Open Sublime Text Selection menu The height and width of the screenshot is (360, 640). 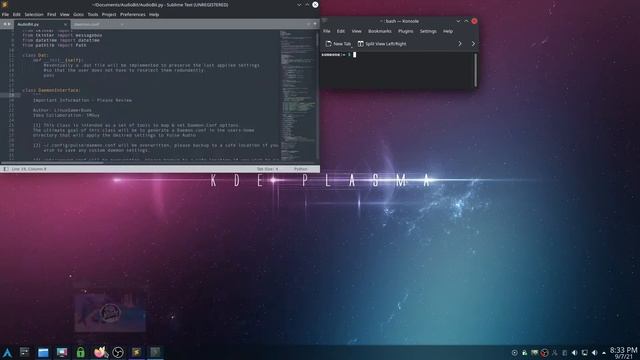click(34, 14)
